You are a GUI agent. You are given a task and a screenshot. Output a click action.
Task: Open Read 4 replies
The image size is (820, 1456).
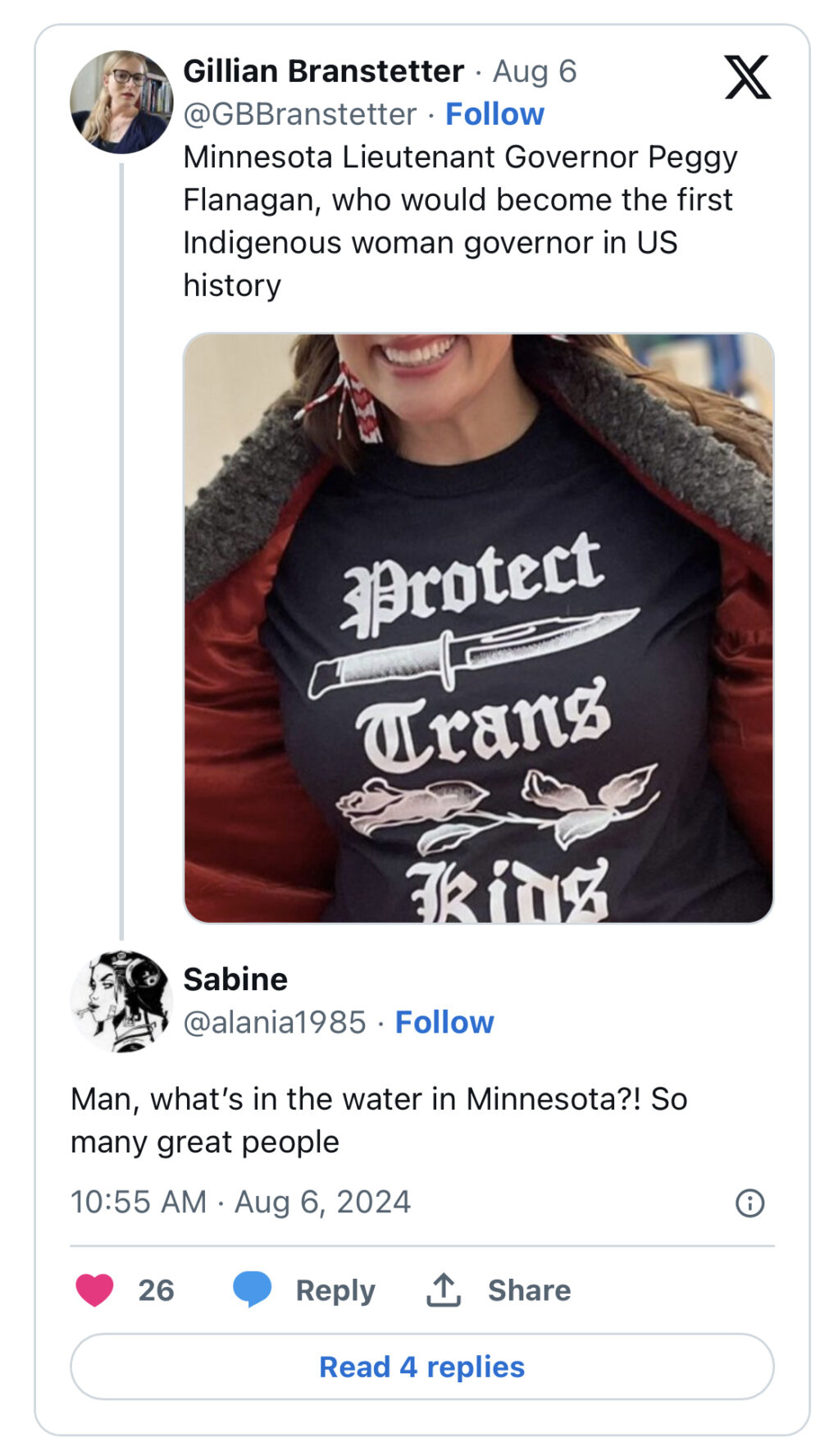tap(421, 1367)
